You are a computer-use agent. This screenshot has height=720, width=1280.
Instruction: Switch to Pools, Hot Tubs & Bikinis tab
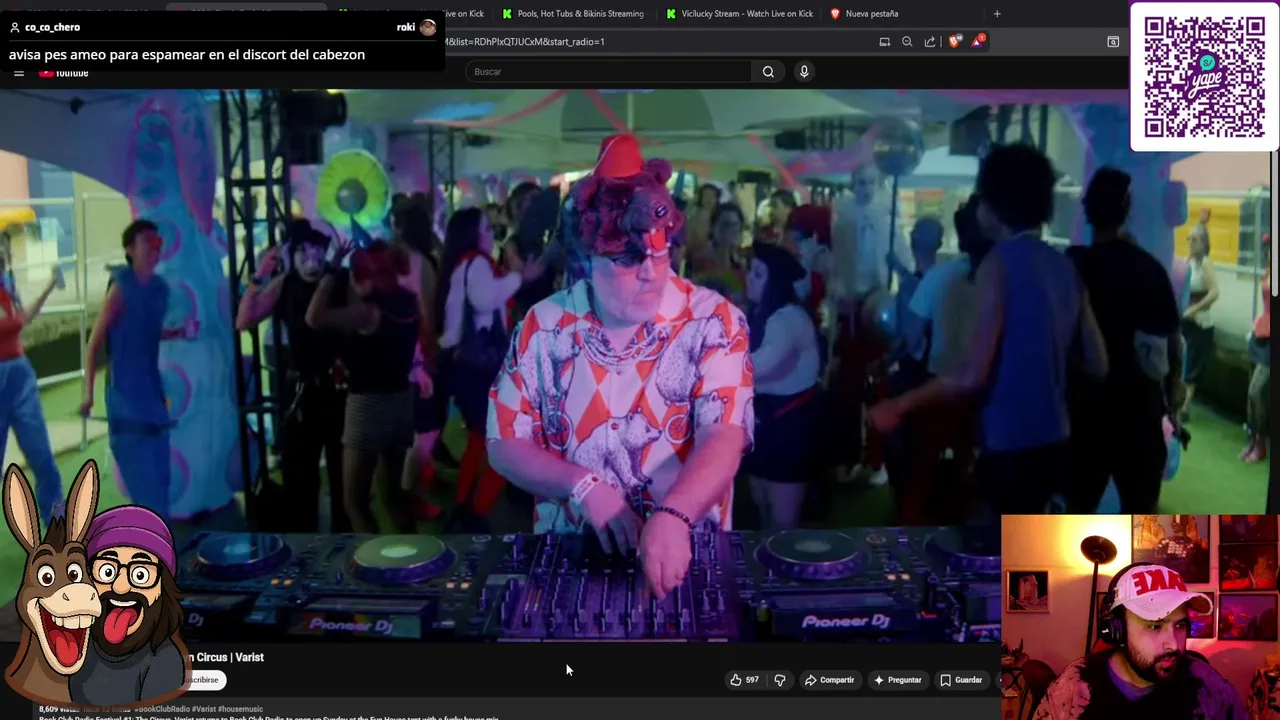pyautogui.click(x=573, y=14)
